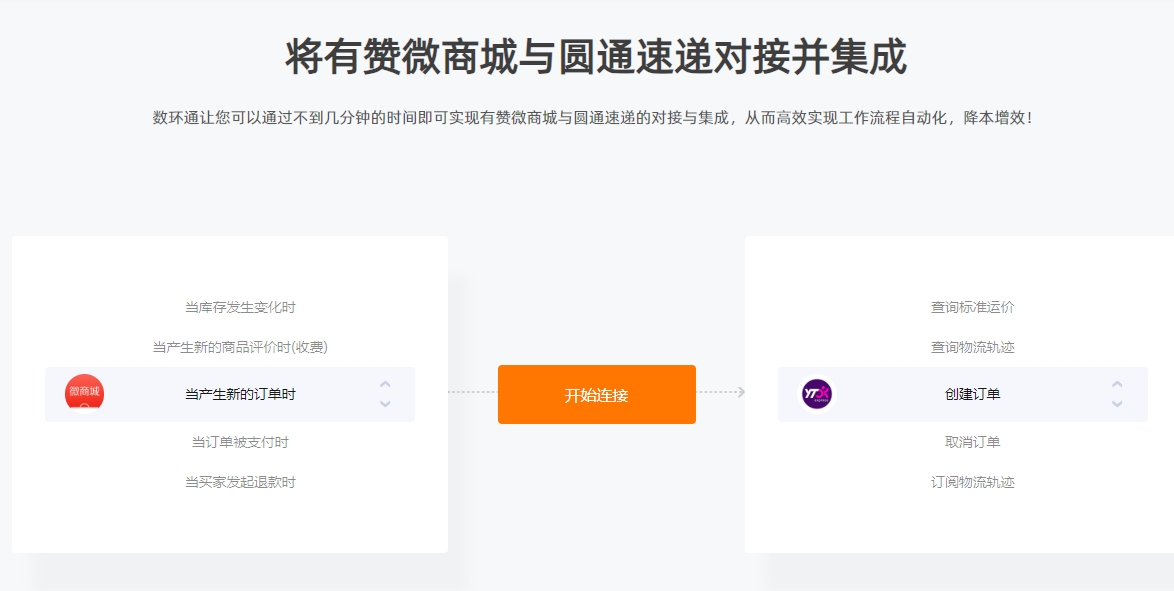The height and width of the screenshot is (591, 1174).
Task: Click the heading 将有赞微商城与圆通速递对接并集成
Action: coord(596,57)
